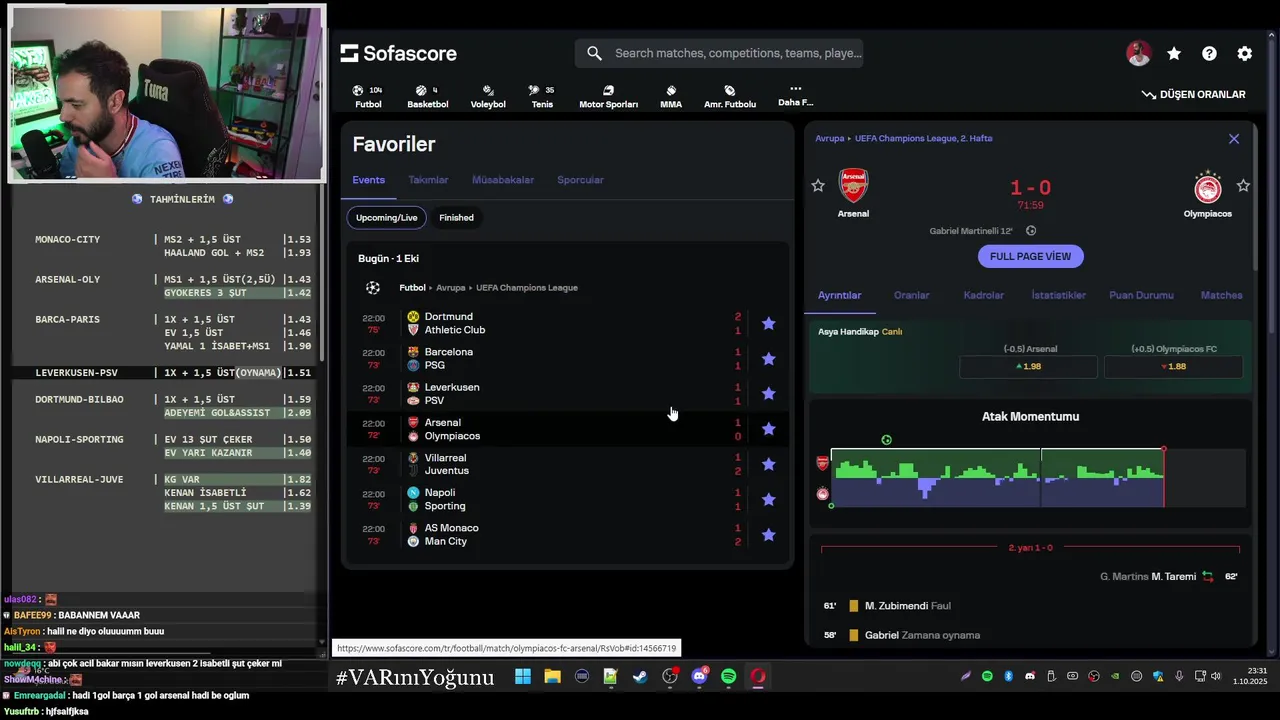Unfavorite the Villarreal vs Juventus match
Image resolution: width=1280 pixels, height=720 pixels.
tap(768, 464)
